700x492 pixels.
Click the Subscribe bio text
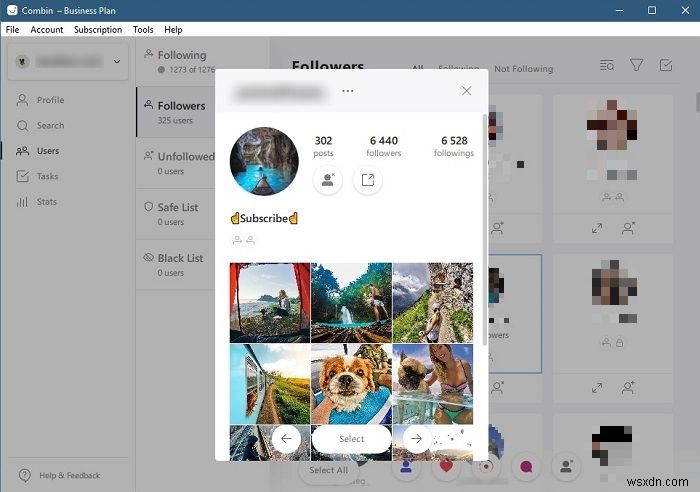click(x=264, y=218)
